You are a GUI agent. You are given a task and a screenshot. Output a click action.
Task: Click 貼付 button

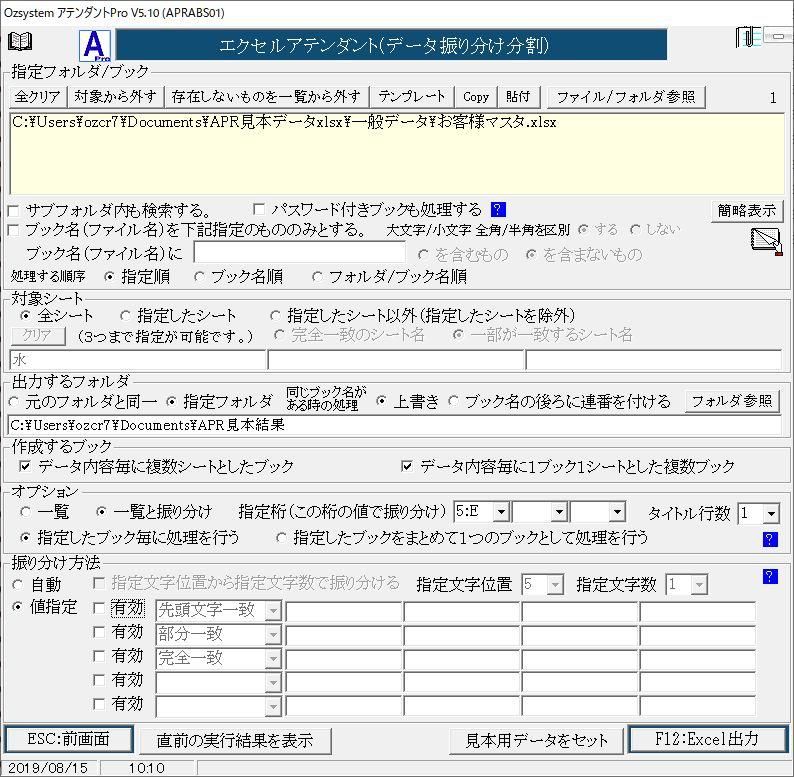pos(518,96)
